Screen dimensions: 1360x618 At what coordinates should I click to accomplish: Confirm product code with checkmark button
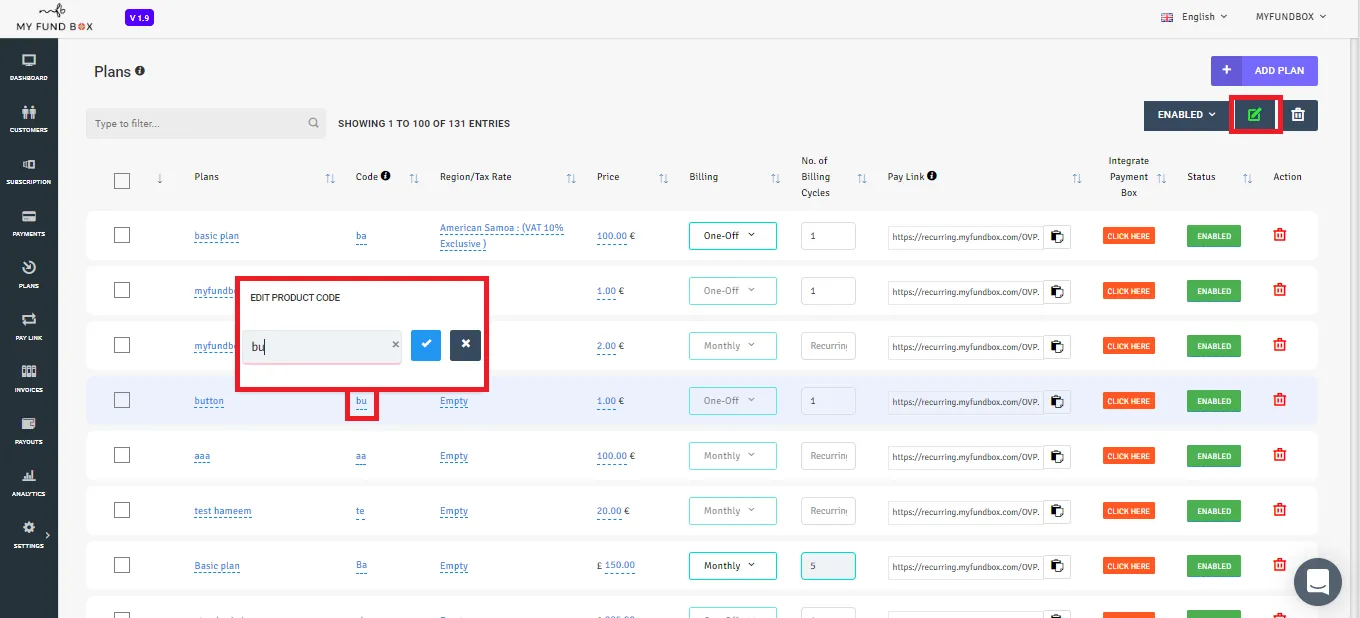click(426, 345)
